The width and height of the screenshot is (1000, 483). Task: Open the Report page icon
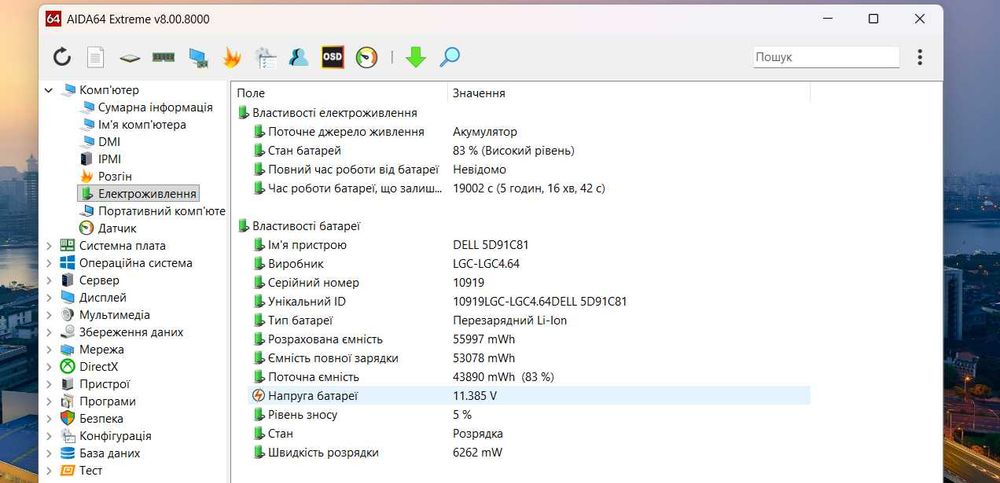(x=96, y=57)
